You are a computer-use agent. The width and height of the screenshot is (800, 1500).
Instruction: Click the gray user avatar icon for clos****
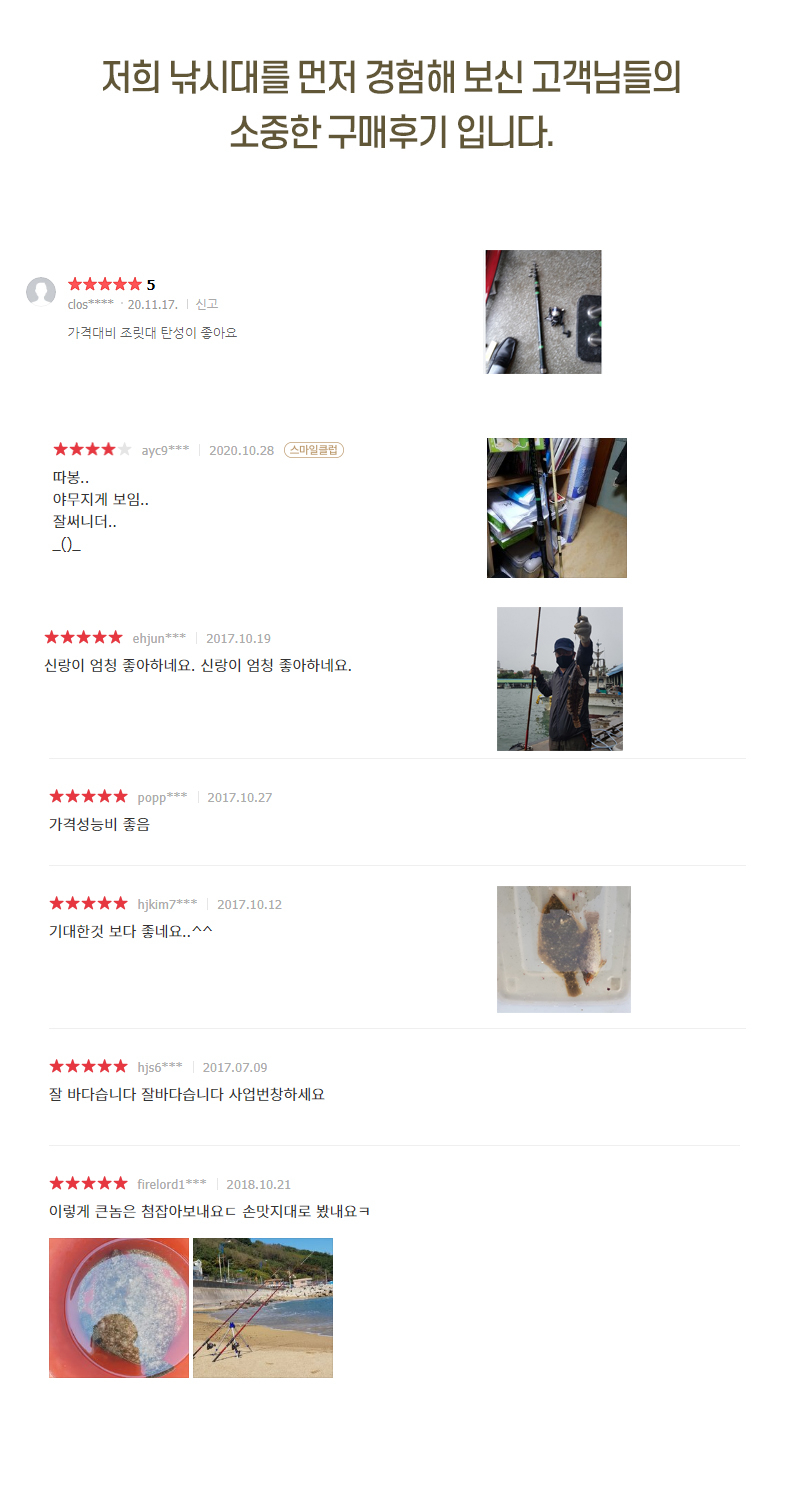pos(41,292)
